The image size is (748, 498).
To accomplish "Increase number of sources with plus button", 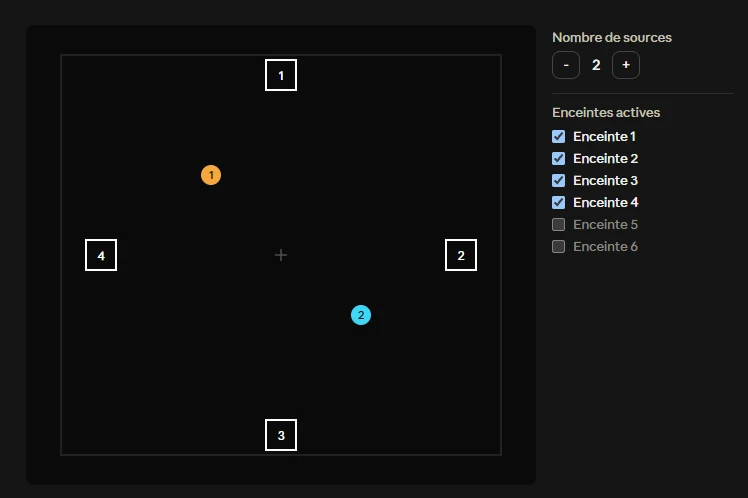I will 626,65.
